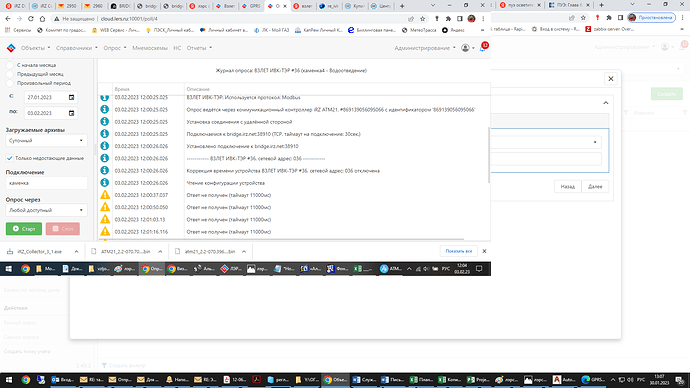Image resolution: width=690 pixels, height=388 pixels.
Task: Open Outlook item on bottom taskbar
Action: (63, 380)
